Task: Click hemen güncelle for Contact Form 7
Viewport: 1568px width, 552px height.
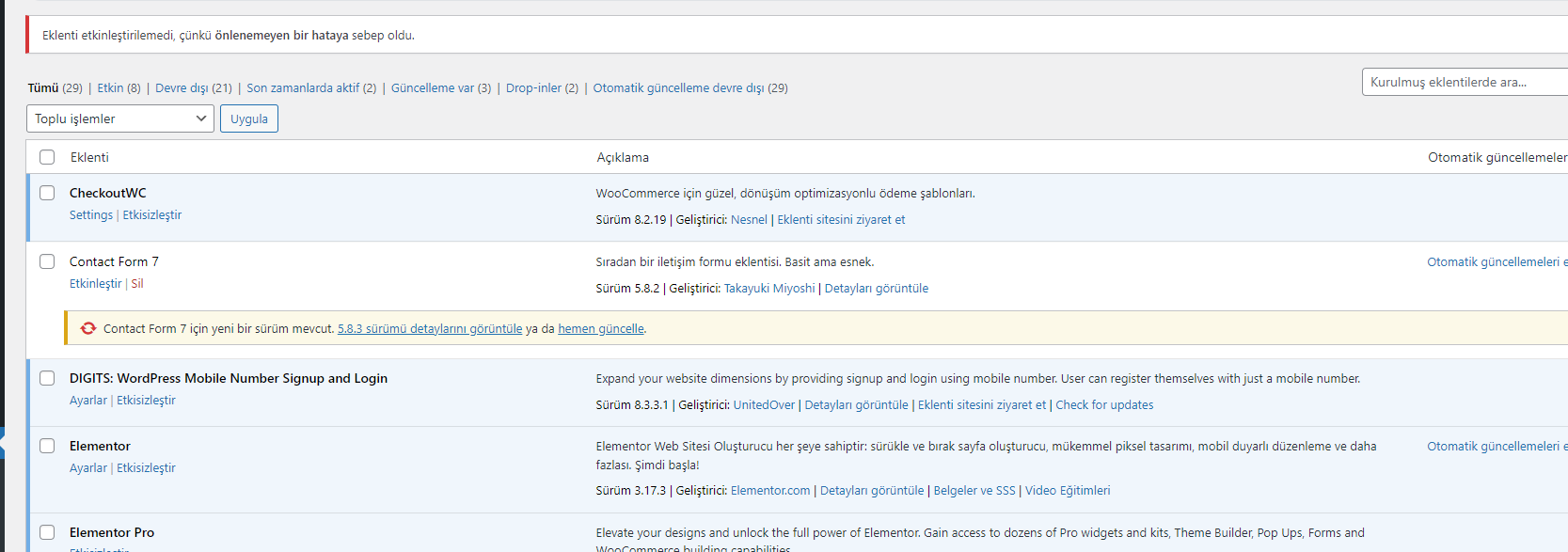Action: [x=601, y=329]
